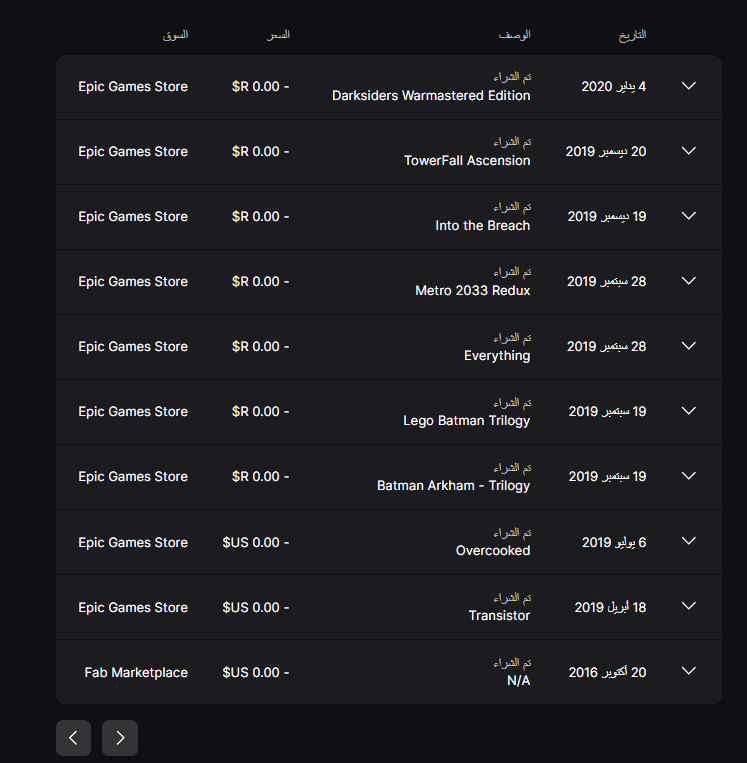The width and height of the screenshot is (747, 763).
Task: Expand the Into the Breach row chevron
Action: click(x=689, y=216)
